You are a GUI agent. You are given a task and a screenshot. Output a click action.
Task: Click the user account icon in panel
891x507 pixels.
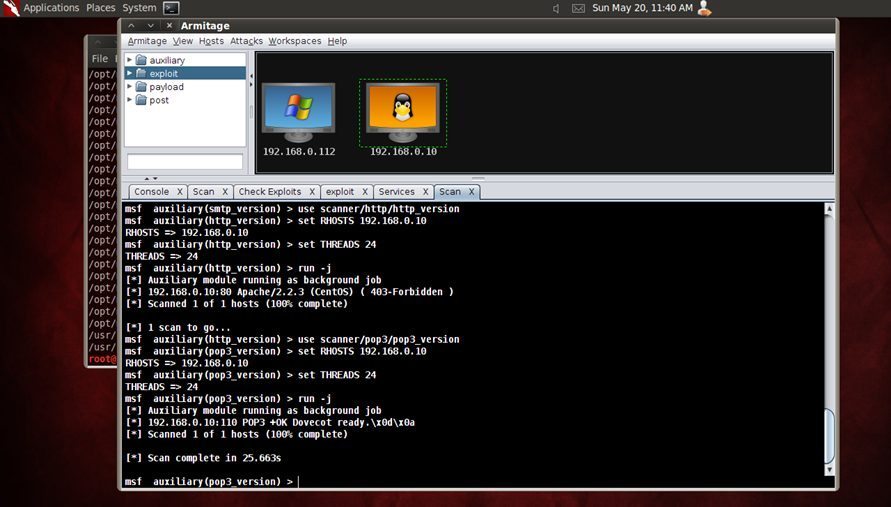705,8
